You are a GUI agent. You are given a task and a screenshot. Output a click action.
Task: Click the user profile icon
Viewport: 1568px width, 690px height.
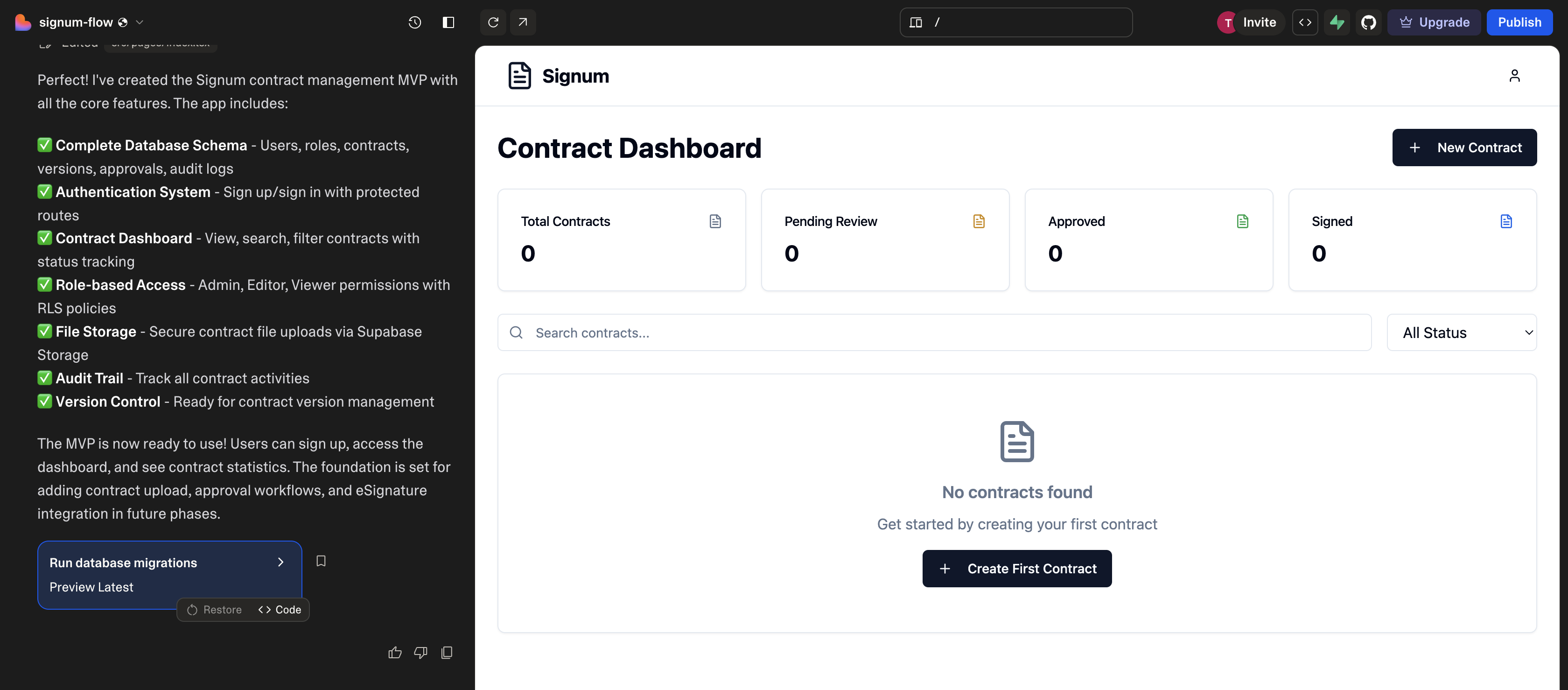click(1514, 76)
